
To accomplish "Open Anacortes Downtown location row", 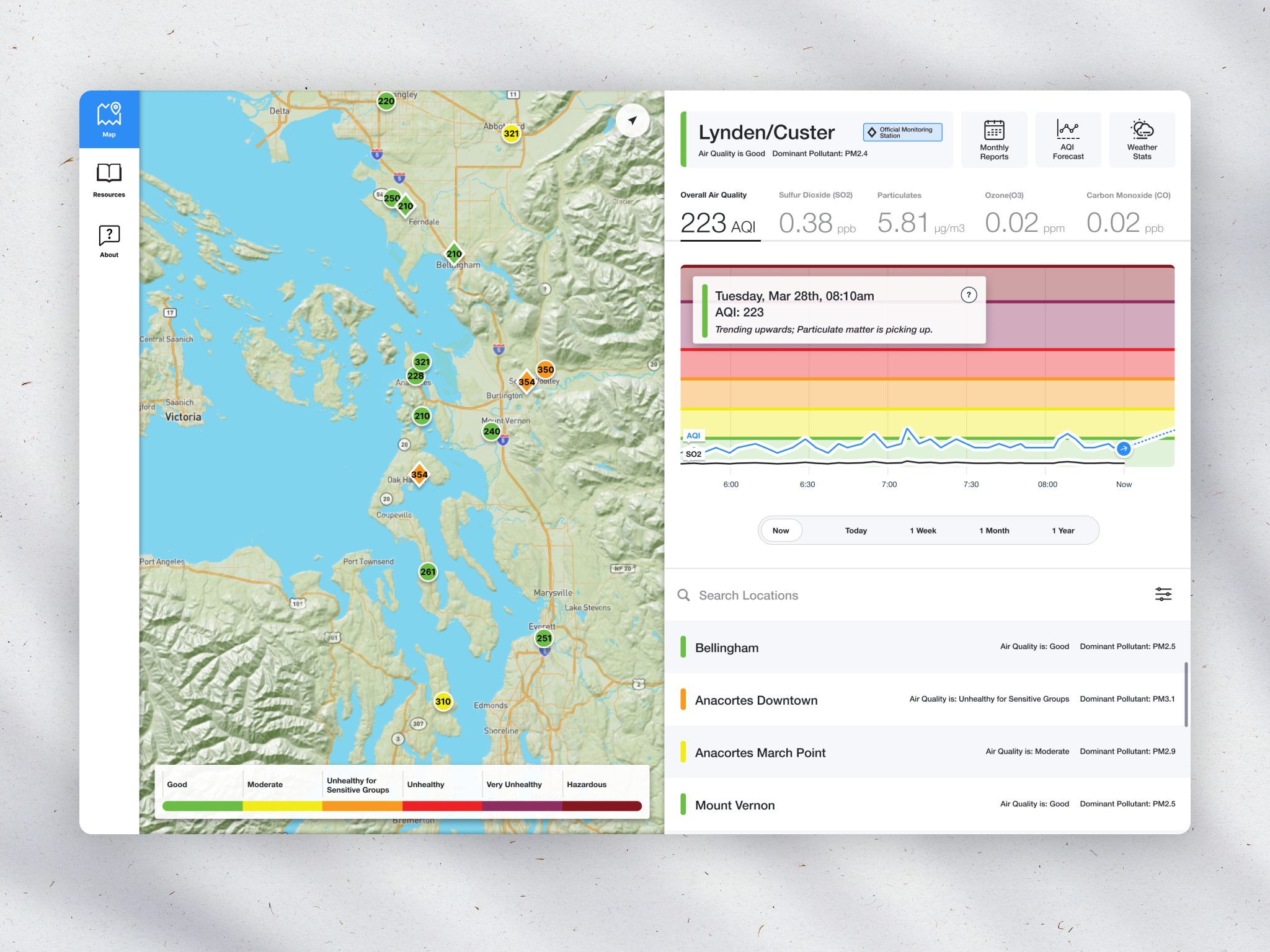I will (927, 700).
